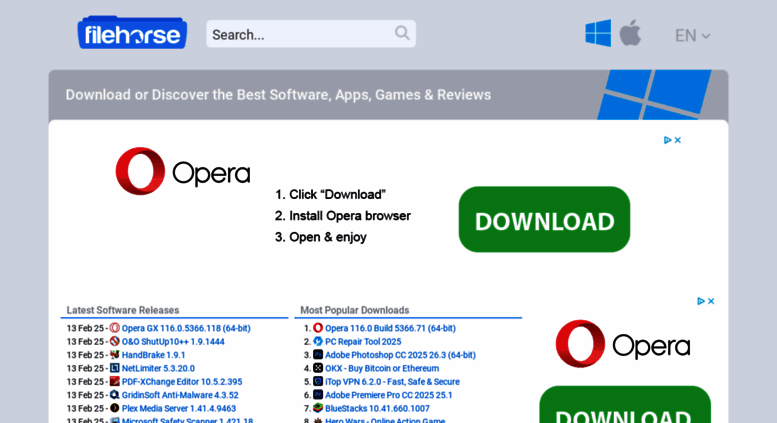The image size is (777, 423).
Task: Open PDF-XChange Editor 10.5.2.395 link
Action: [182, 381]
